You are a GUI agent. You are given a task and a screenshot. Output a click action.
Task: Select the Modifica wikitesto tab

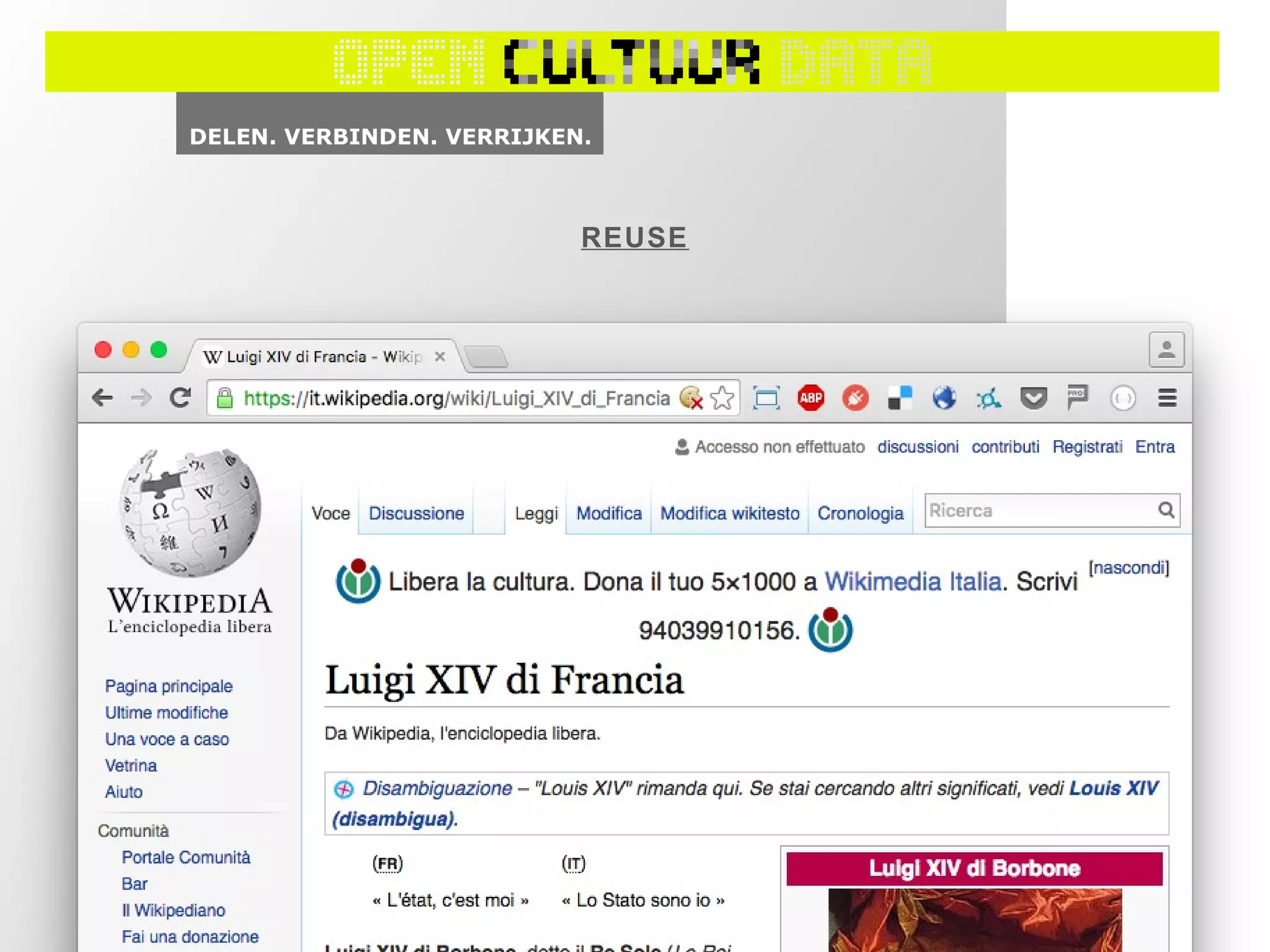(729, 513)
